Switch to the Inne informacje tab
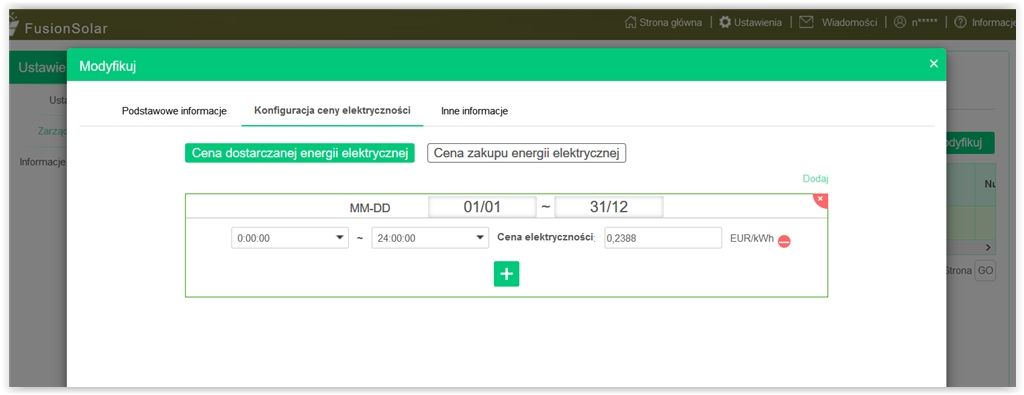The width and height of the screenshot is (1024, 395). pos(474,111)
